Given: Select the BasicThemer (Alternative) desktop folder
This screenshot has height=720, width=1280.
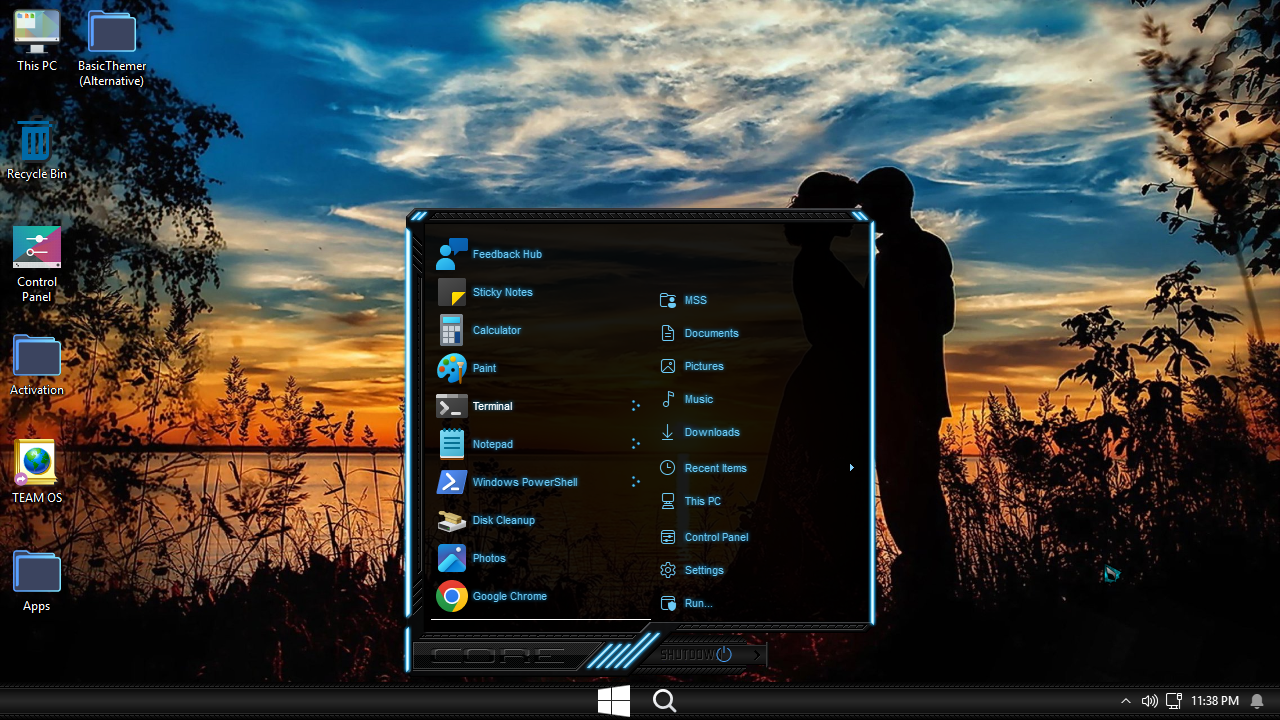Looking at the screenshot, I should point(112,48).
